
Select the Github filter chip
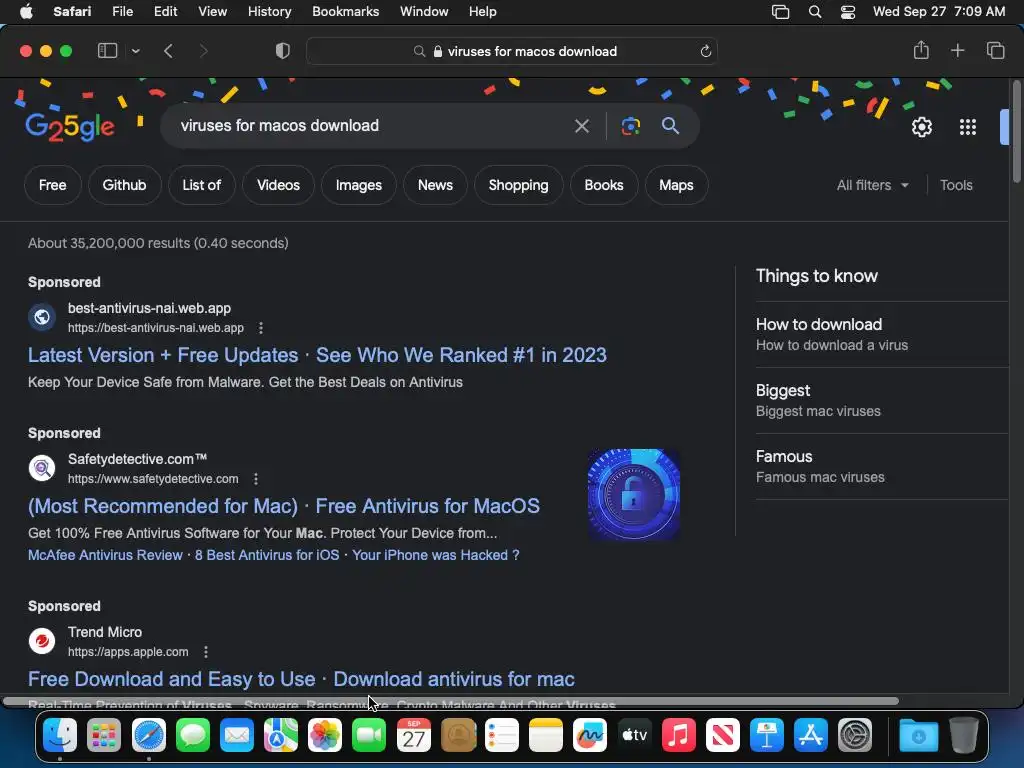pyautogui.click(x=124, y=185)
